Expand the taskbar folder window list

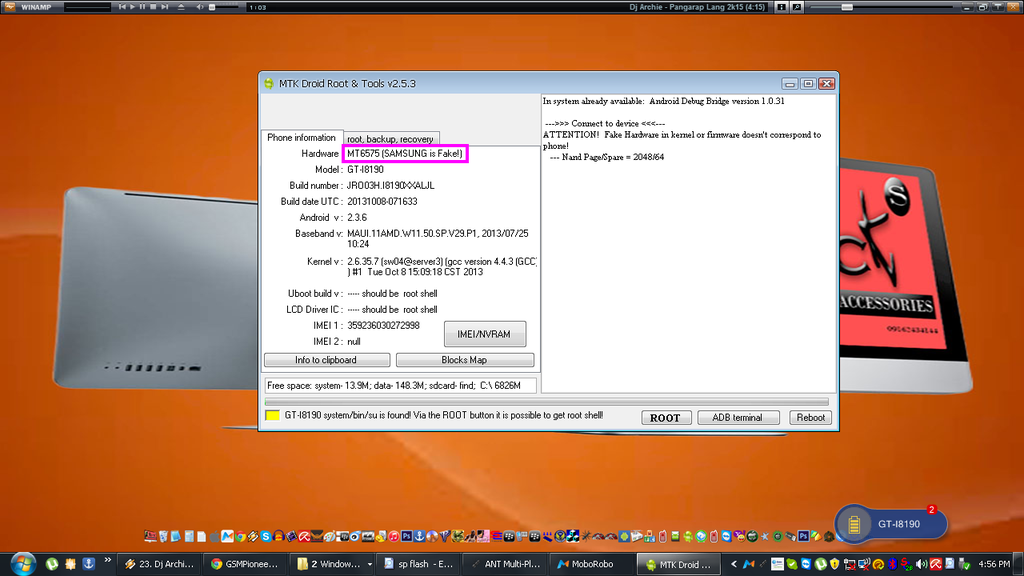(x=371, y=564)
